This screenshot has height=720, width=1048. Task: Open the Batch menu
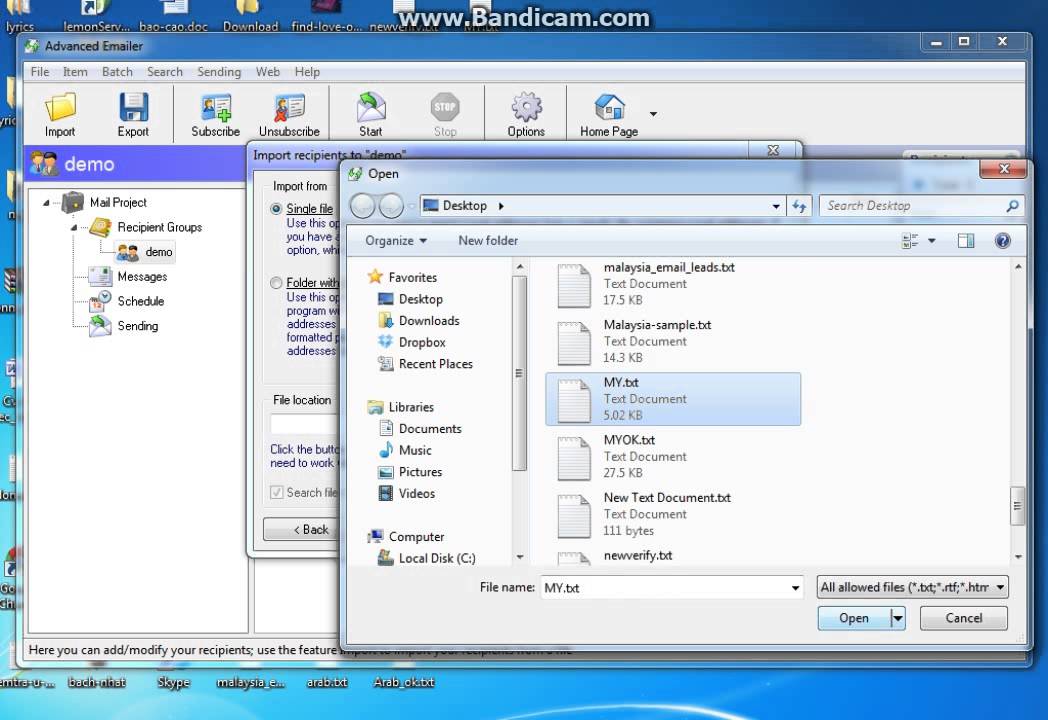117,72
